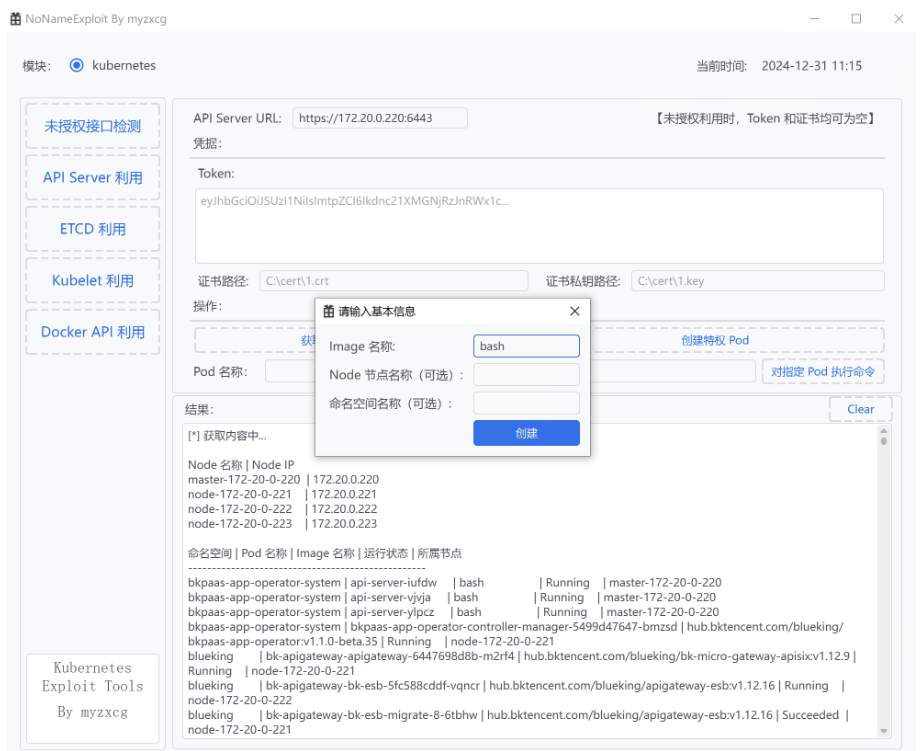921x751 pixels.
Task: Open the ETCD 利用 tab
Action: click(92, 229)
